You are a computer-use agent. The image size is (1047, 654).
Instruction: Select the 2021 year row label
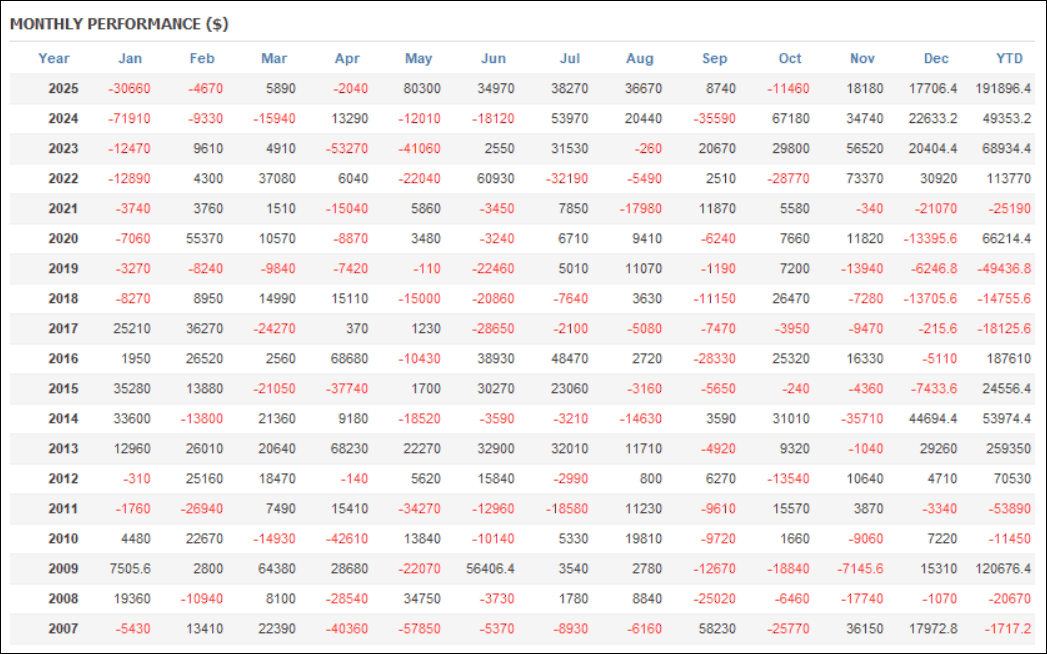click(63, 208)
